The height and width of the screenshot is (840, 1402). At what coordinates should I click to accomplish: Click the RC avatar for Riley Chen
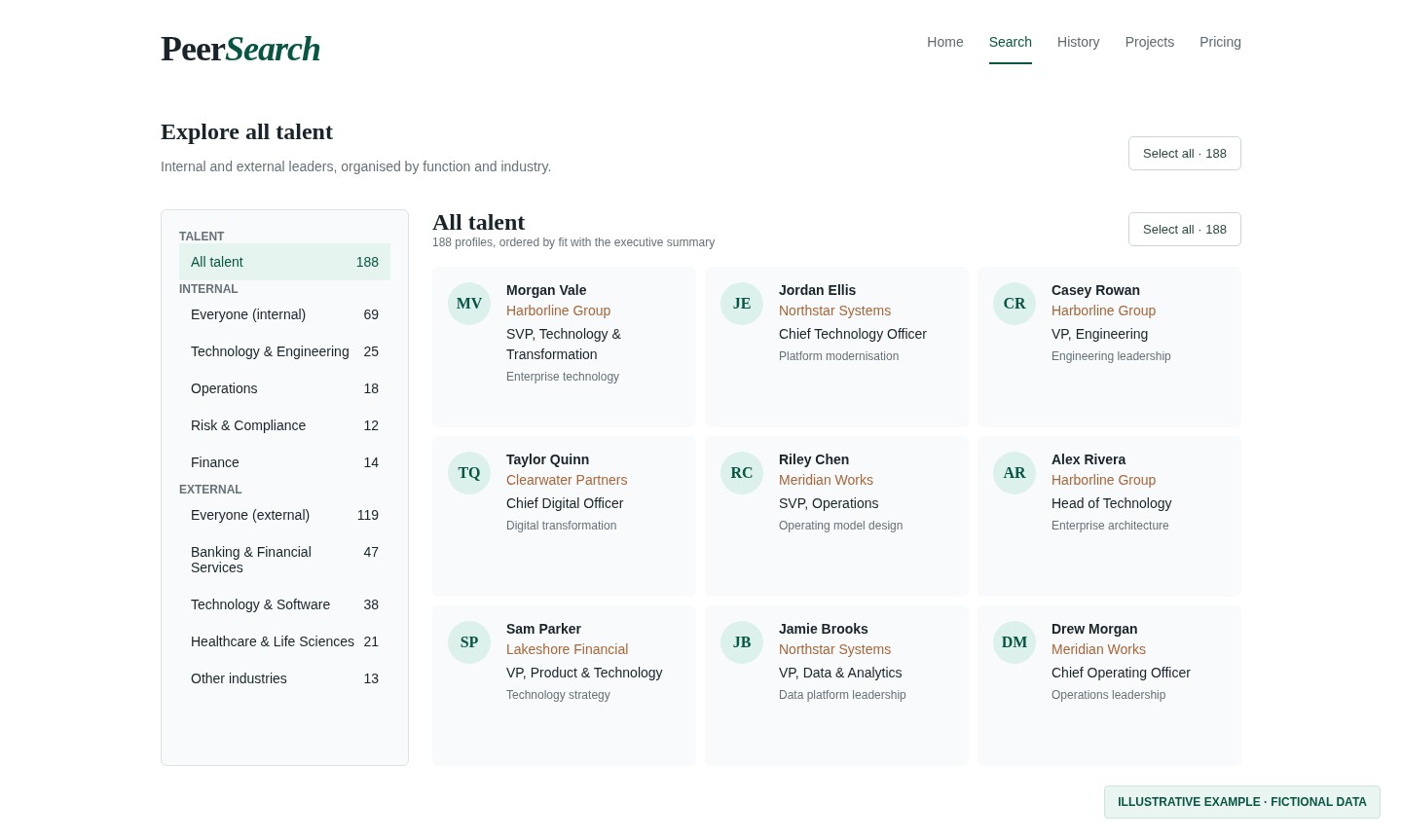click(742, 473)
